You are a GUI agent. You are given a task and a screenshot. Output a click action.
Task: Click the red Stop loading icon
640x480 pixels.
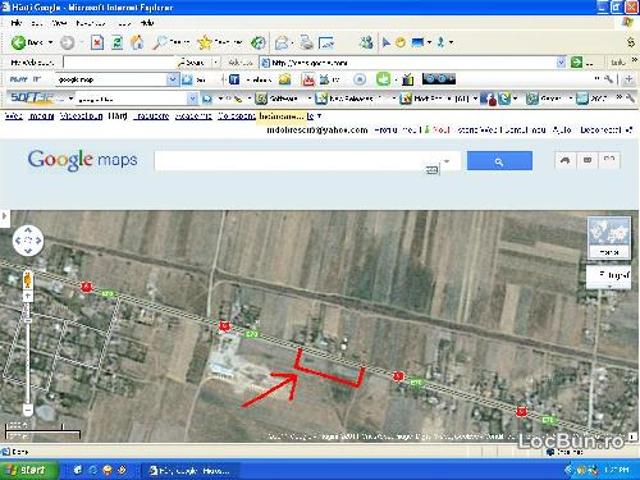point(97,43)
